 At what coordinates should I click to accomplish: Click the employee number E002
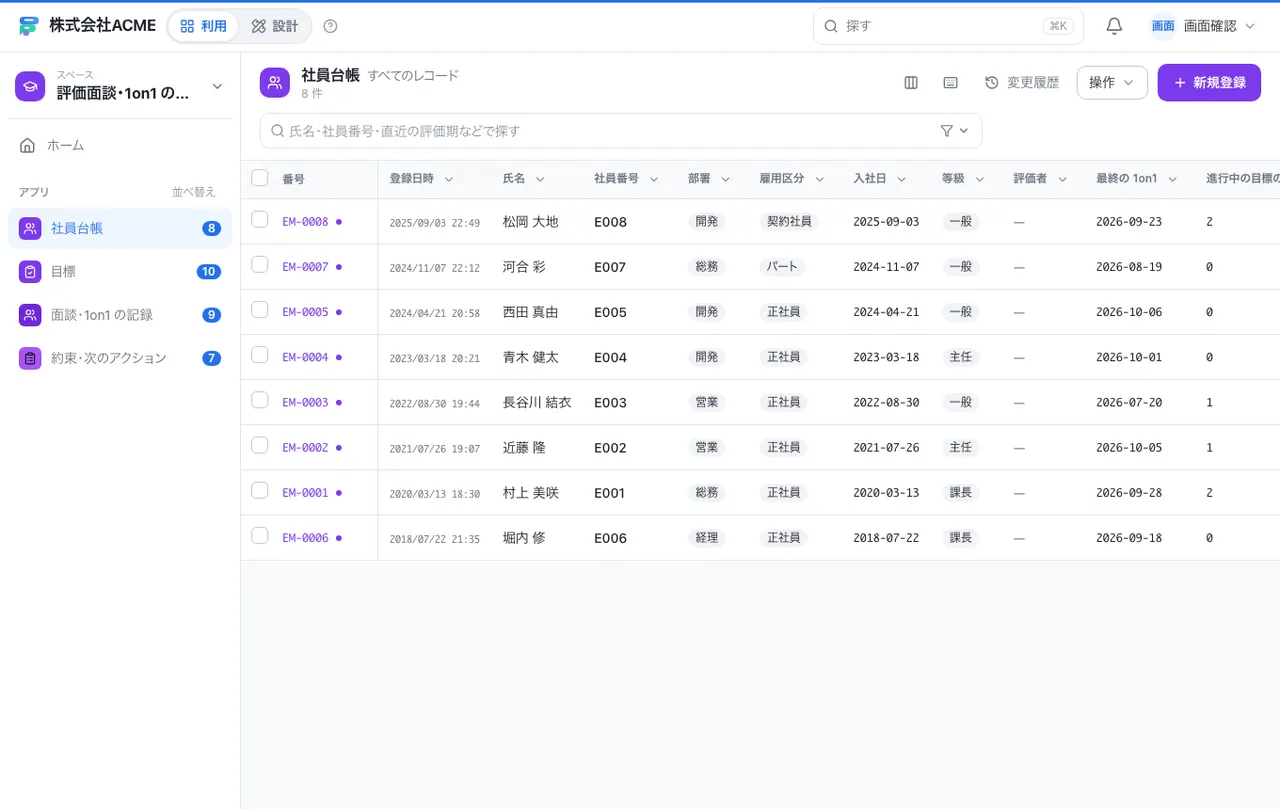[x=610, y=448]
